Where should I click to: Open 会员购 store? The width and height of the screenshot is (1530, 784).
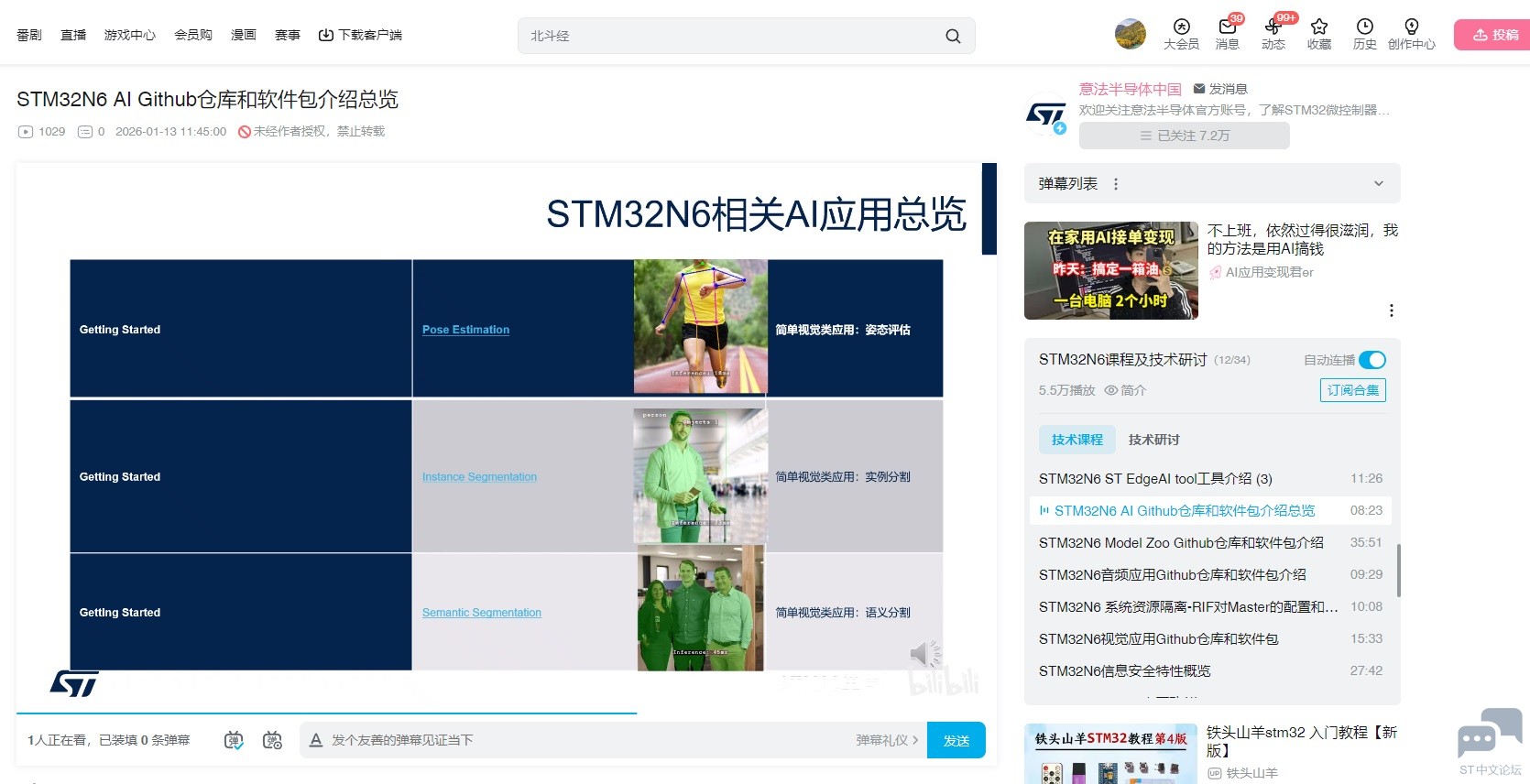point(193,35)
